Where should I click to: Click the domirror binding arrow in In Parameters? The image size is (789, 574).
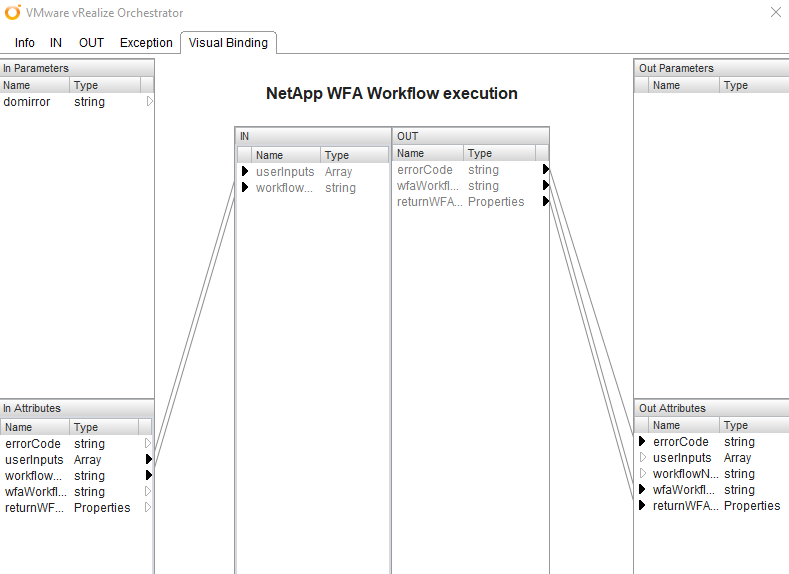(x=149, y=101)
